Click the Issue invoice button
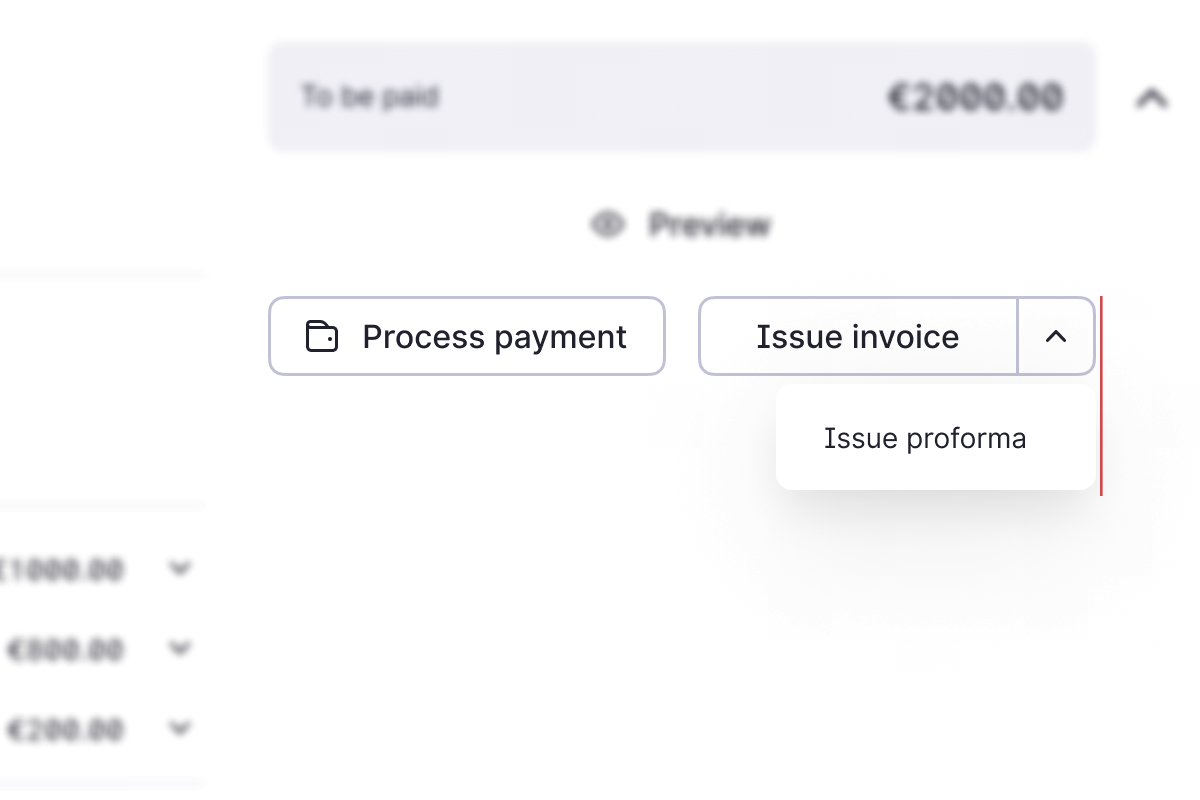The height and width of the screenshot is (800, 1200). tap(858, 336)
